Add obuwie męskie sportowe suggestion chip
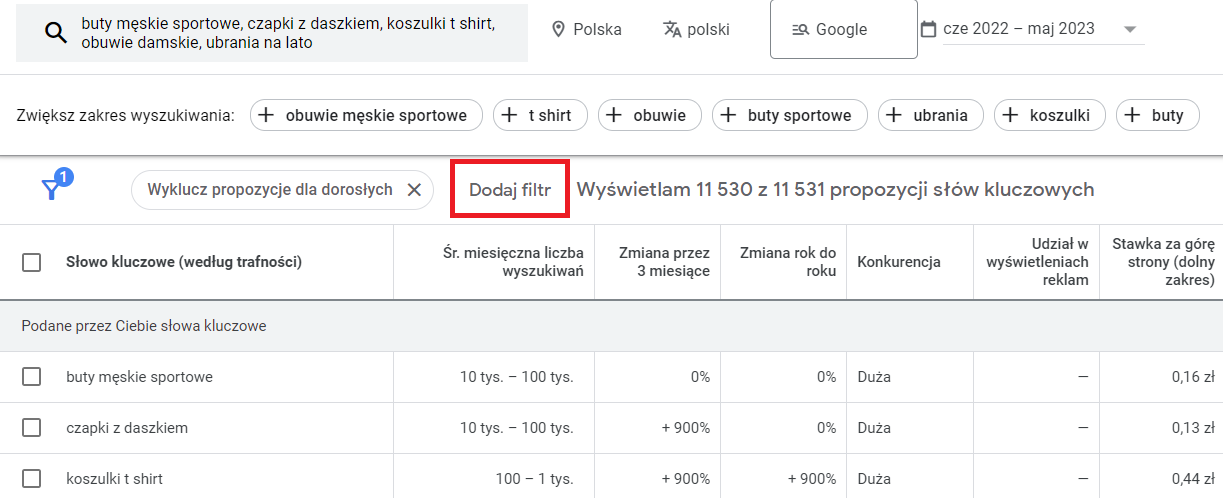Viewport: 1223px width, 498px height. click(366, 115)
